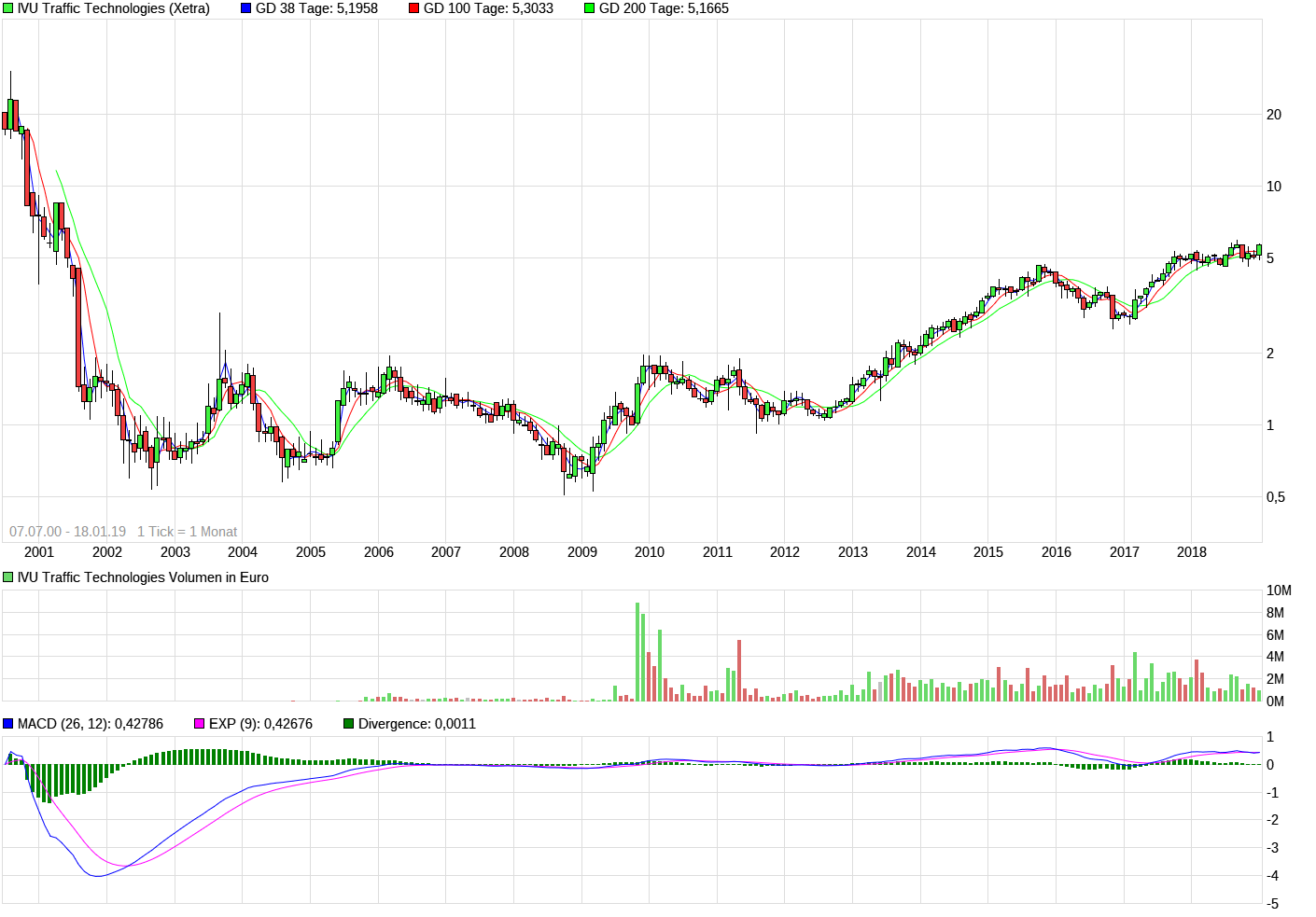Click the green Volumen in Euro legend swatch
Screen dimensions: 1316x917
pos(8,577)
